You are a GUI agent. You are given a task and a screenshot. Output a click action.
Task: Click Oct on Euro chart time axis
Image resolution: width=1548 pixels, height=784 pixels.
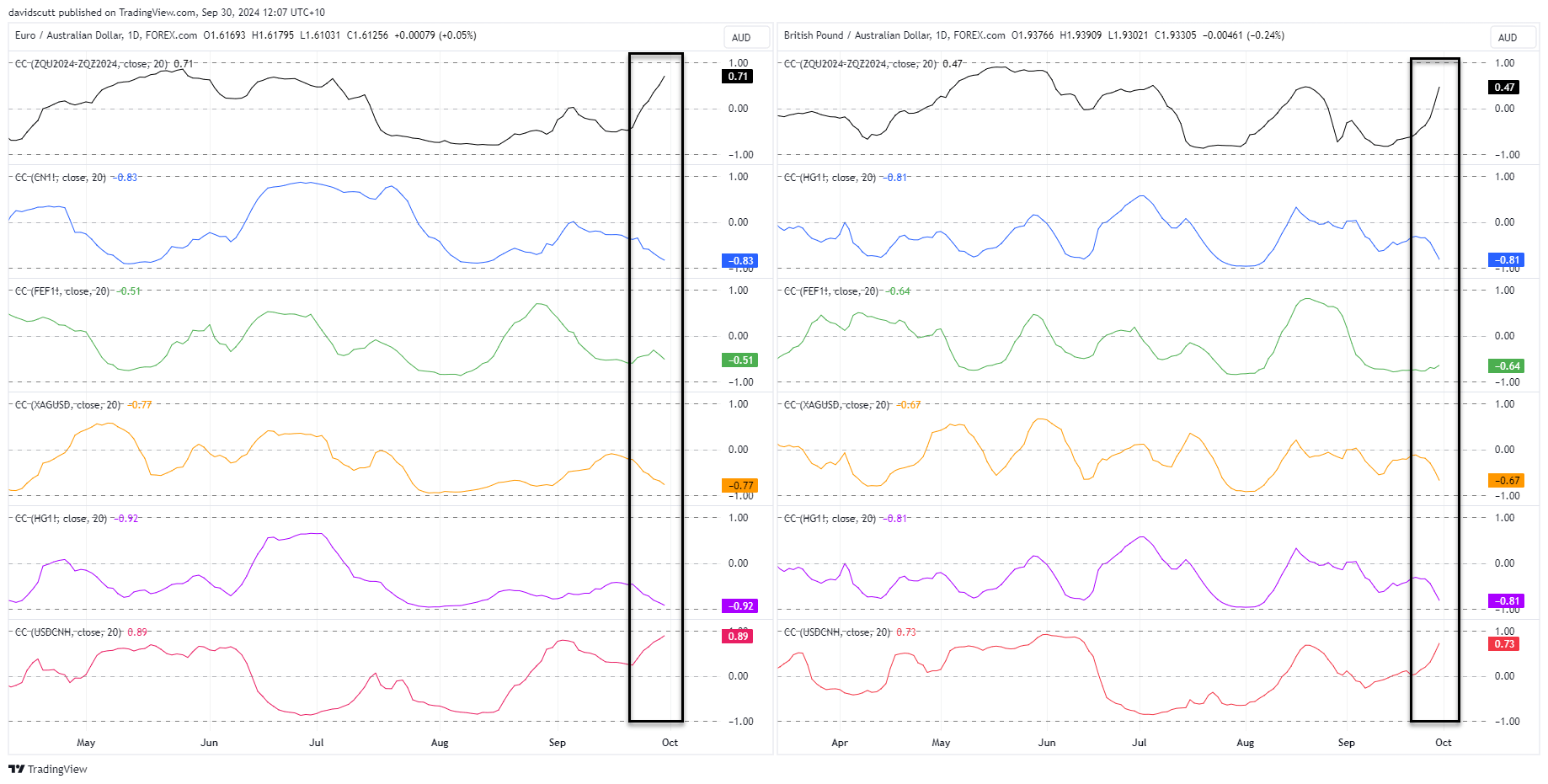(x=670, y=743)
